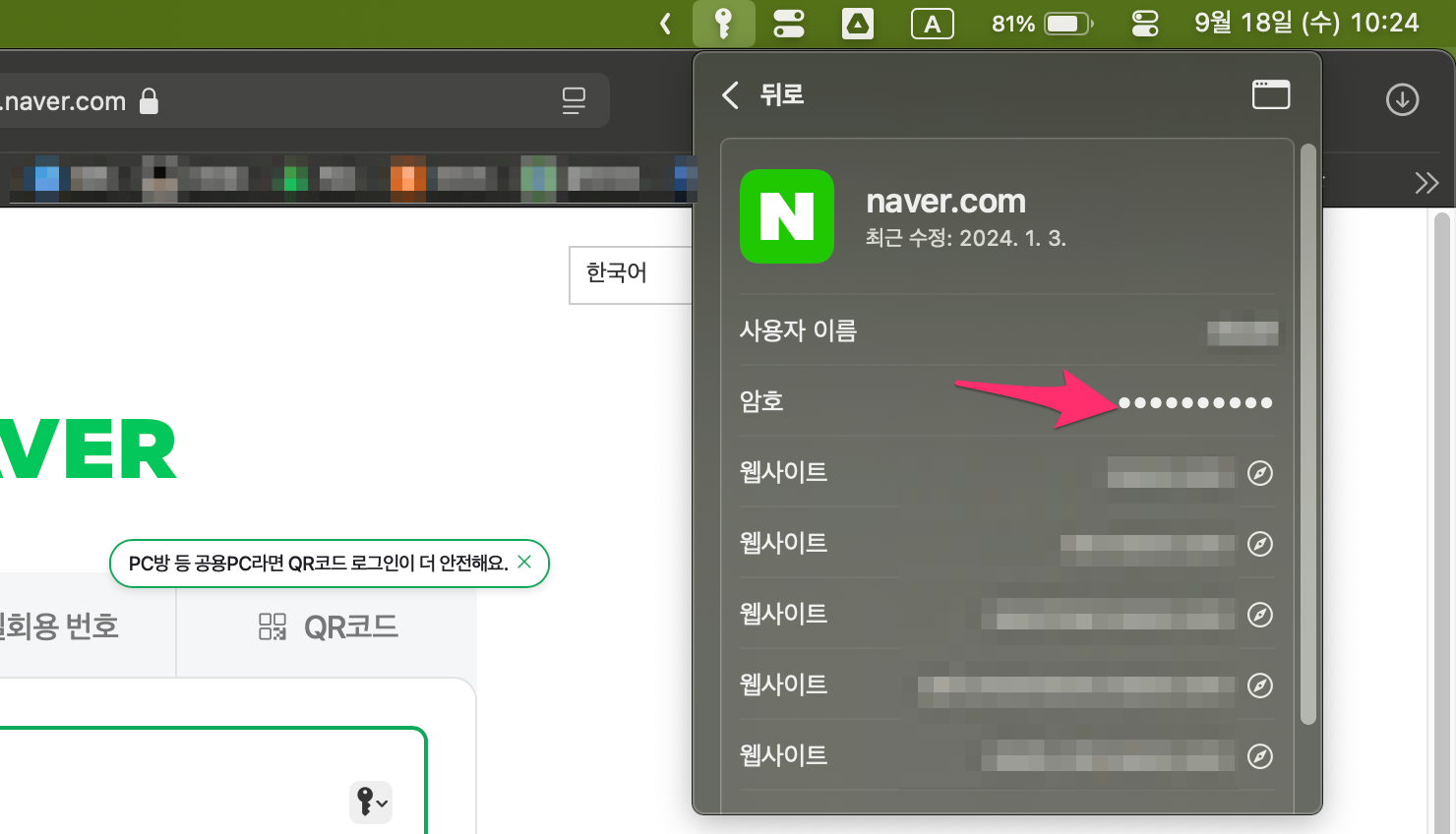Click the menu bar collapse chevron left of key icon

point(666,24)
